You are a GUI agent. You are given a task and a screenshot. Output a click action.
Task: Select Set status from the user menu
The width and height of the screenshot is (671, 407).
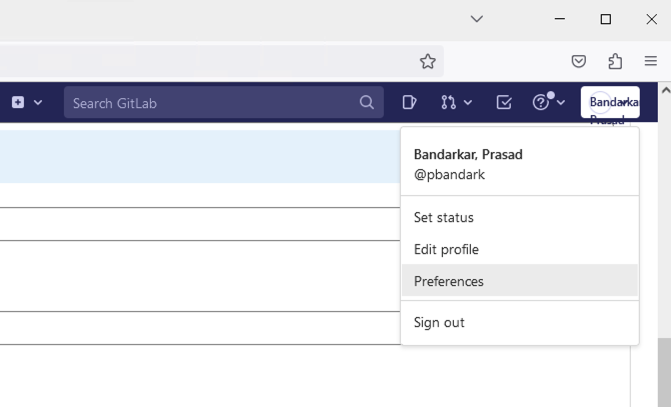click(444, 217)
